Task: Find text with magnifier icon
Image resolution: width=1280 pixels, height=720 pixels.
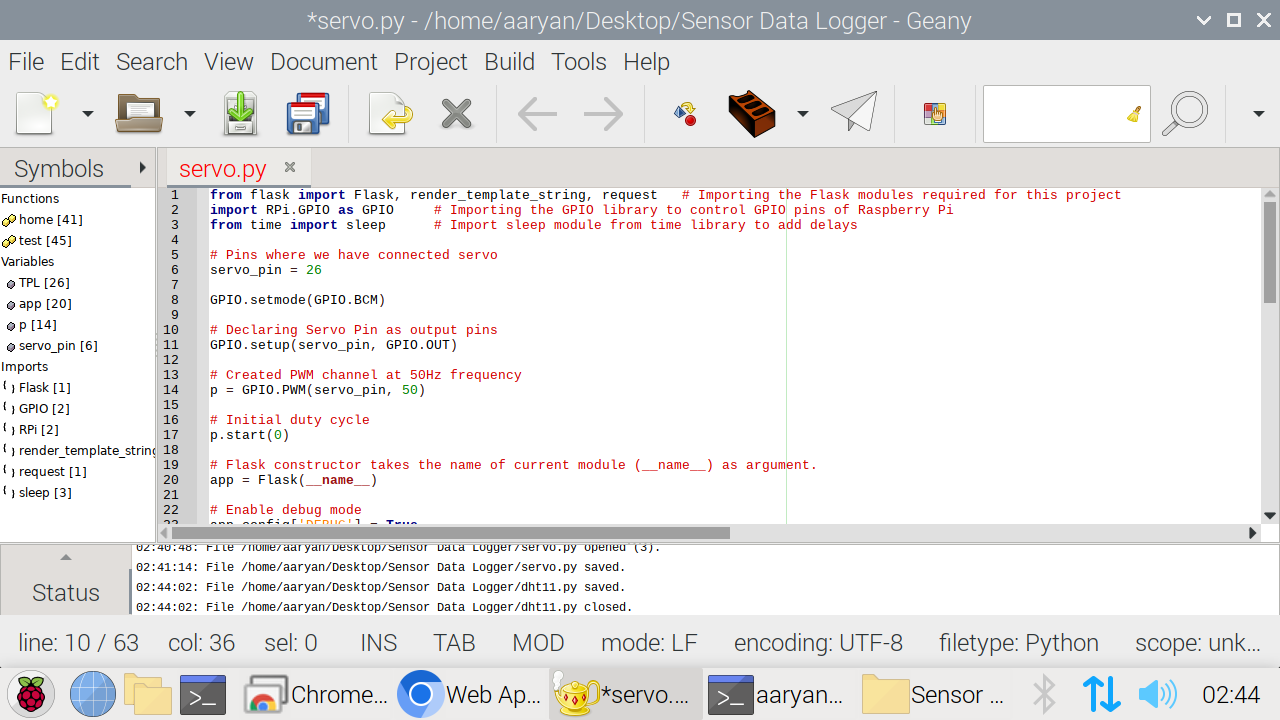Action: point(1185,113)
